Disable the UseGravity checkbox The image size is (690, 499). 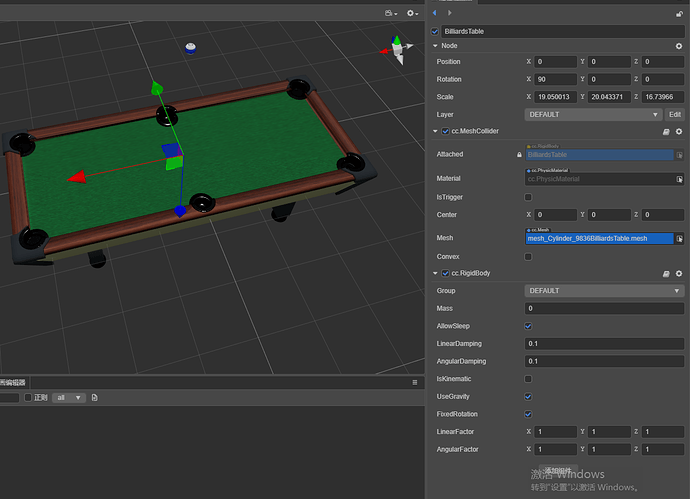pyautogui.click(x=529, y=396)
